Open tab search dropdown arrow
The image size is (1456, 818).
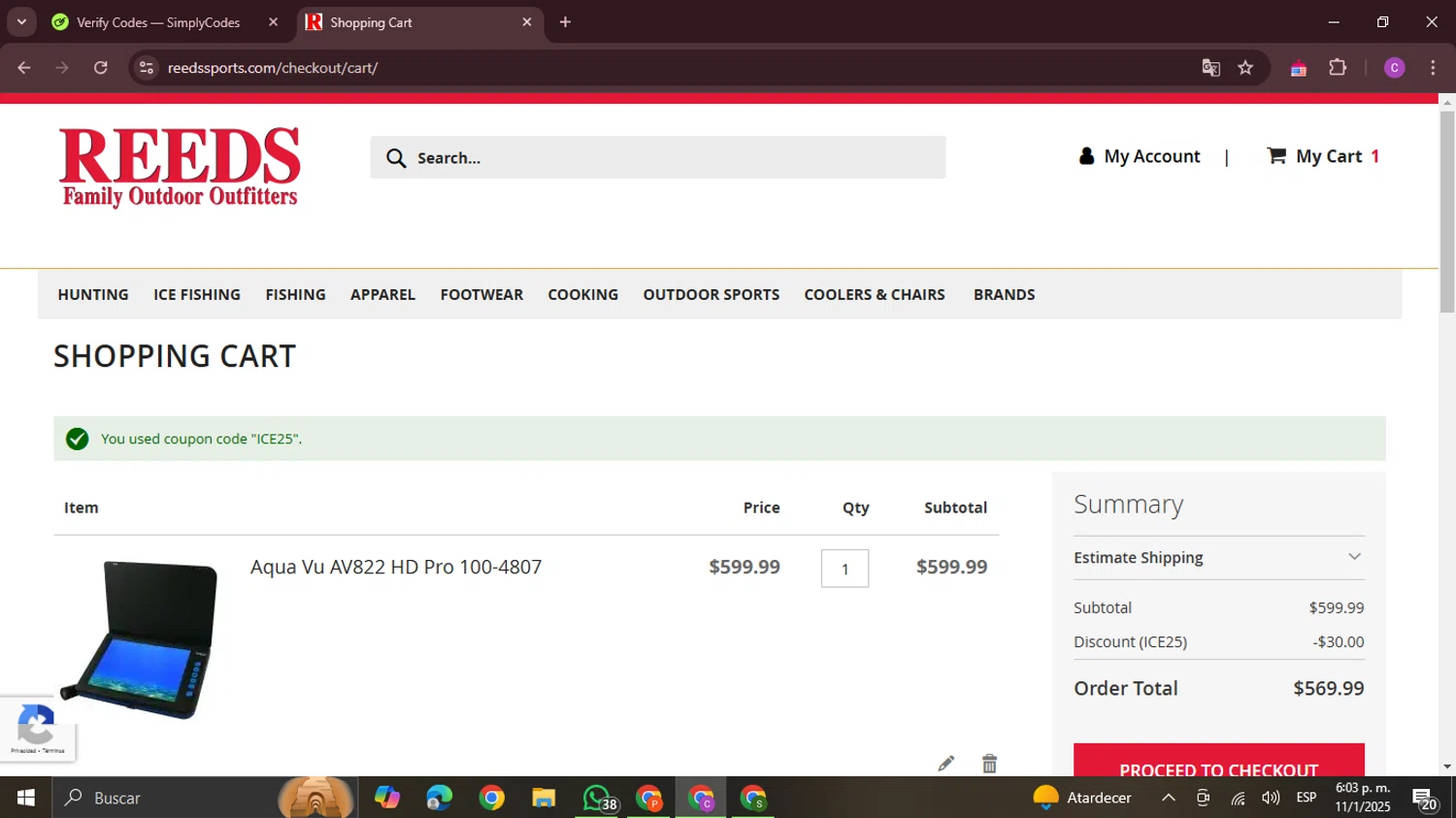point(21,22)
